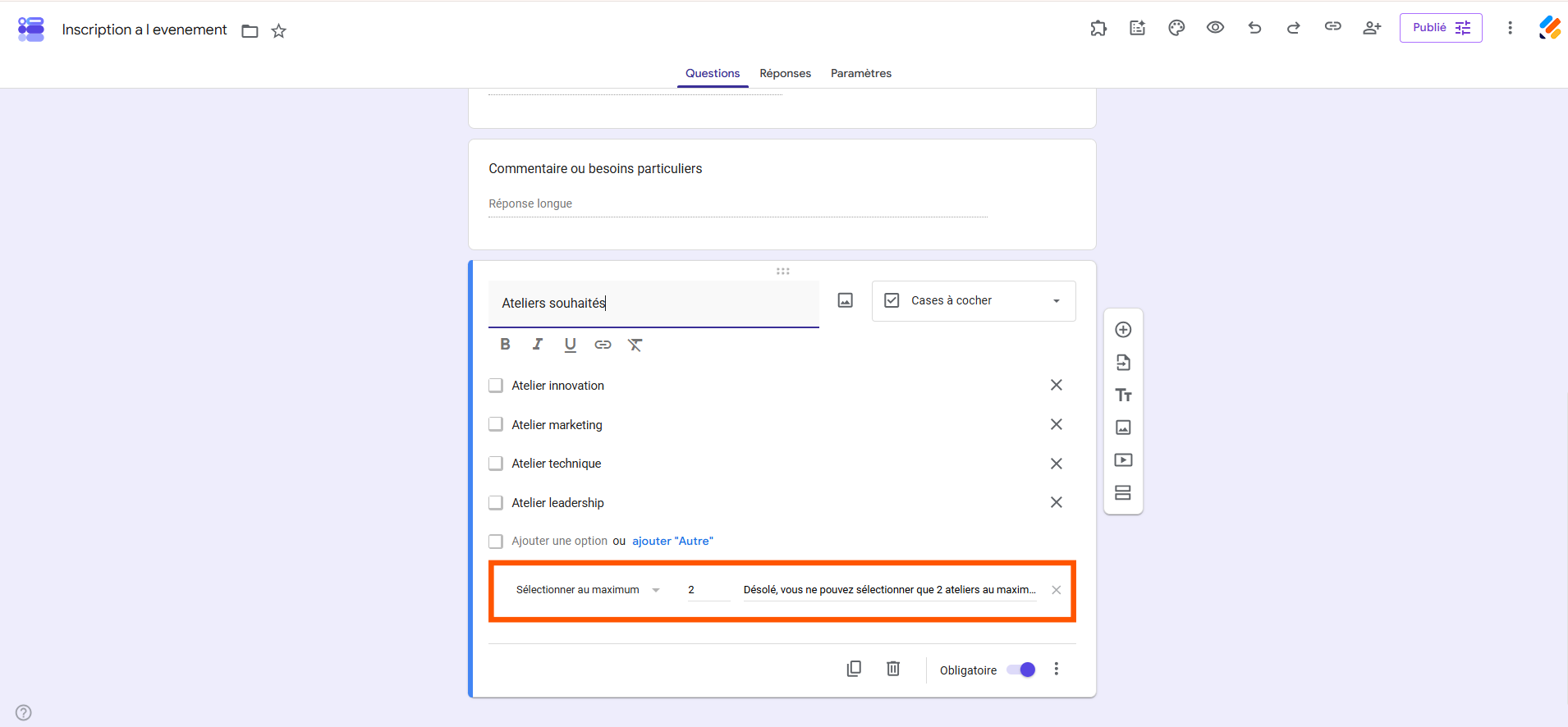Screen dimensions: 1568x727
Task: Click the Publié button
Action: click(1441, 28)
